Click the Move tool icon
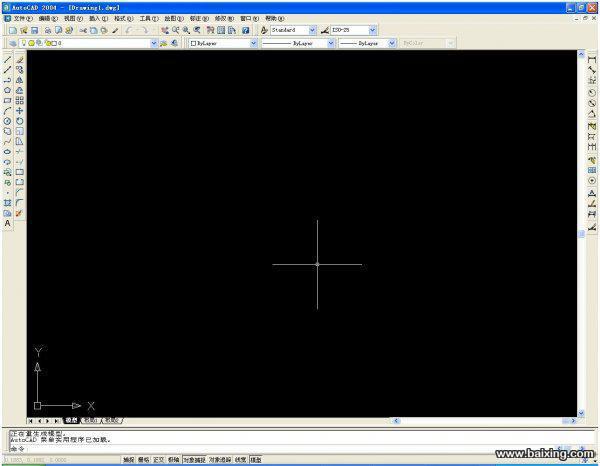Viewport: 600px width, 466px height. [20, 110]
